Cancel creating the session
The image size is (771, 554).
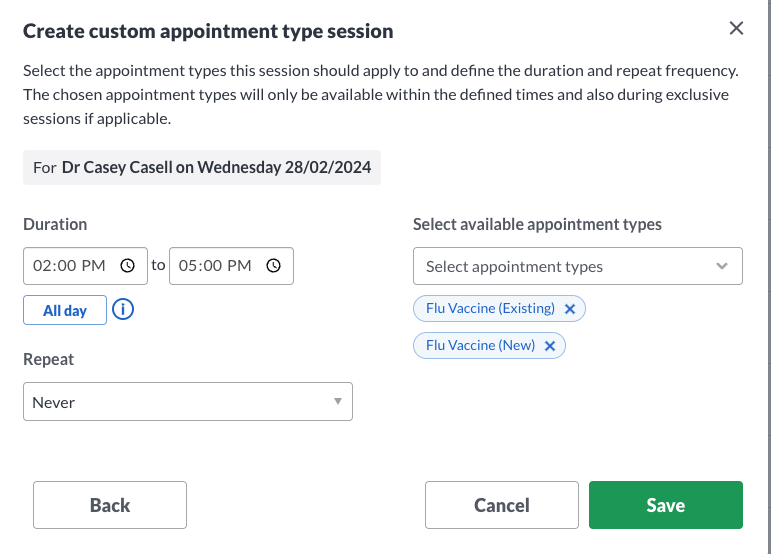tap(502, 505)
